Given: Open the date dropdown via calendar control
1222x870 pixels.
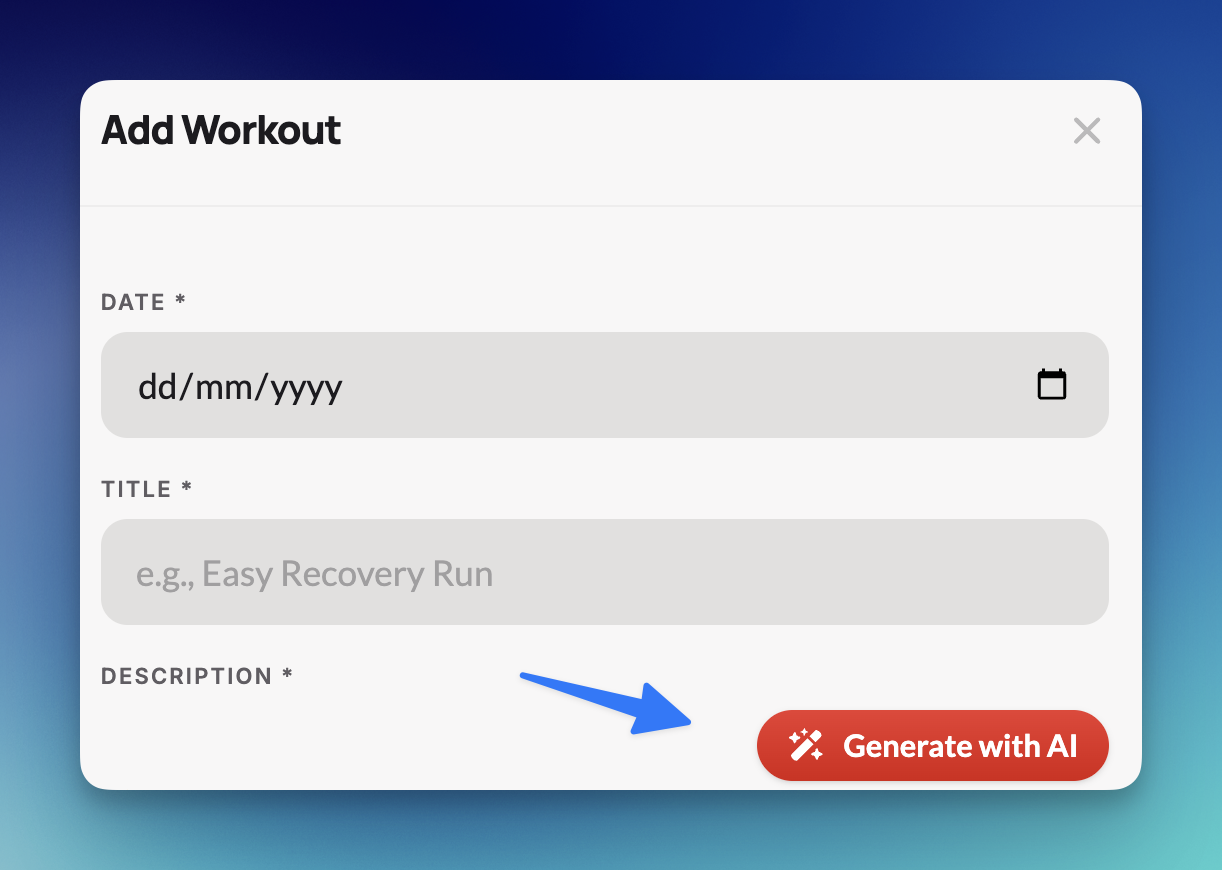Looking at the screenshot, I should (x=1051, y=384).
